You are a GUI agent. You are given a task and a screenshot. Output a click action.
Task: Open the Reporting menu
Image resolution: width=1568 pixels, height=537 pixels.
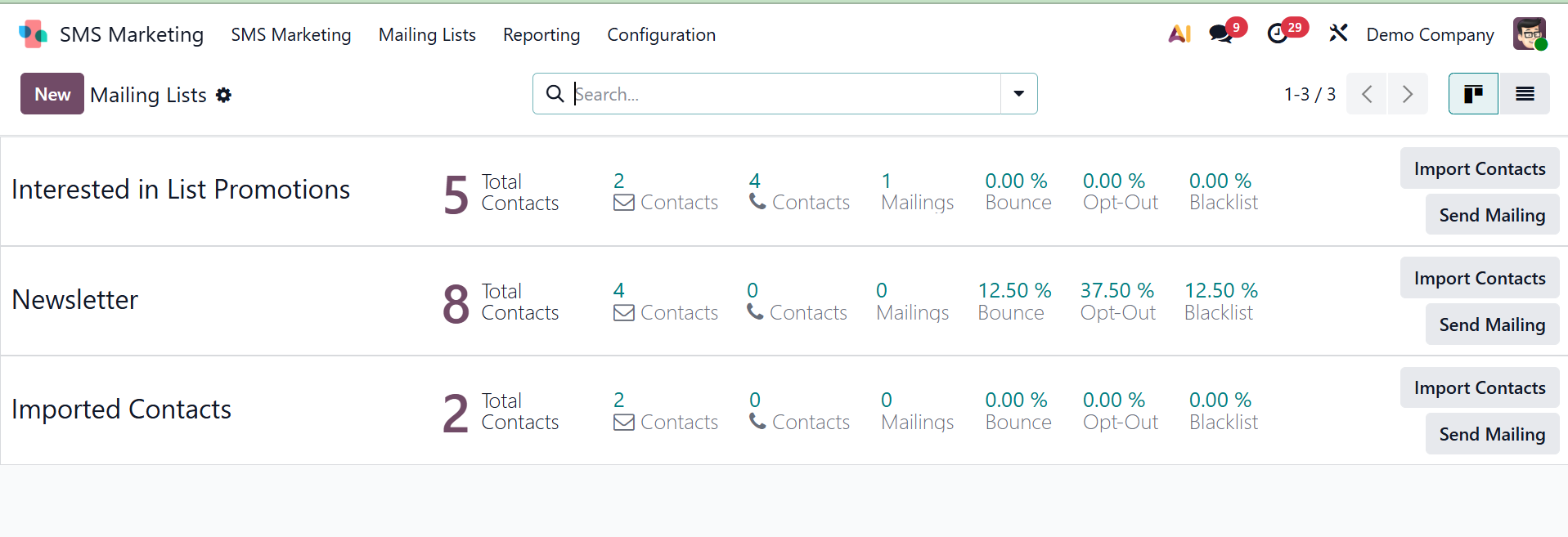click(x=541, y=34)
